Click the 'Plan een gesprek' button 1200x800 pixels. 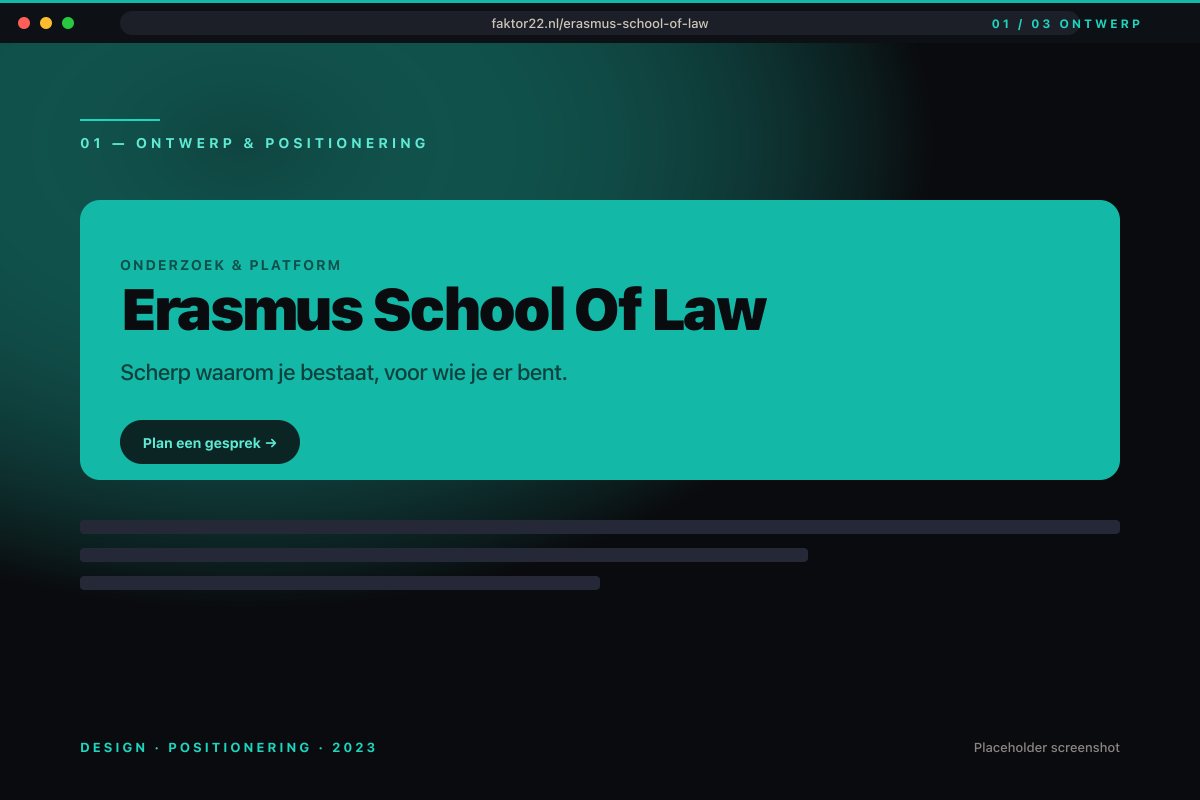pyautogui.click(x=210, y=442)
